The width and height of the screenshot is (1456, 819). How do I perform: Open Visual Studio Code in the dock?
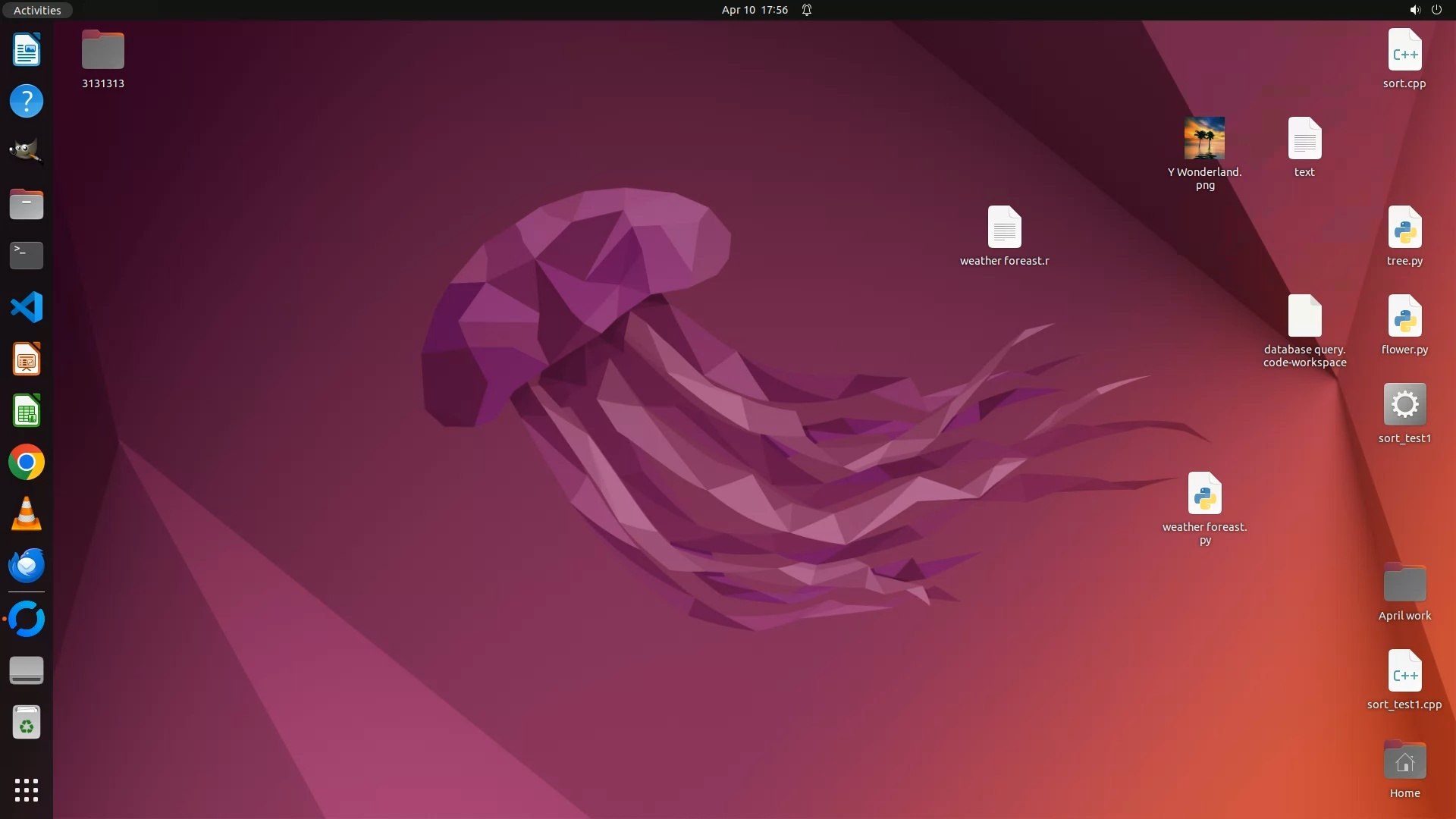(27, 307)
